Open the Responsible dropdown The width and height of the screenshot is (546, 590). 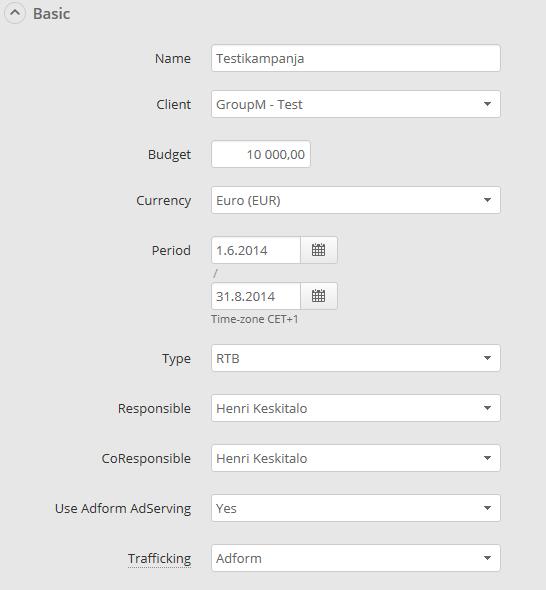tap(356, 408)
